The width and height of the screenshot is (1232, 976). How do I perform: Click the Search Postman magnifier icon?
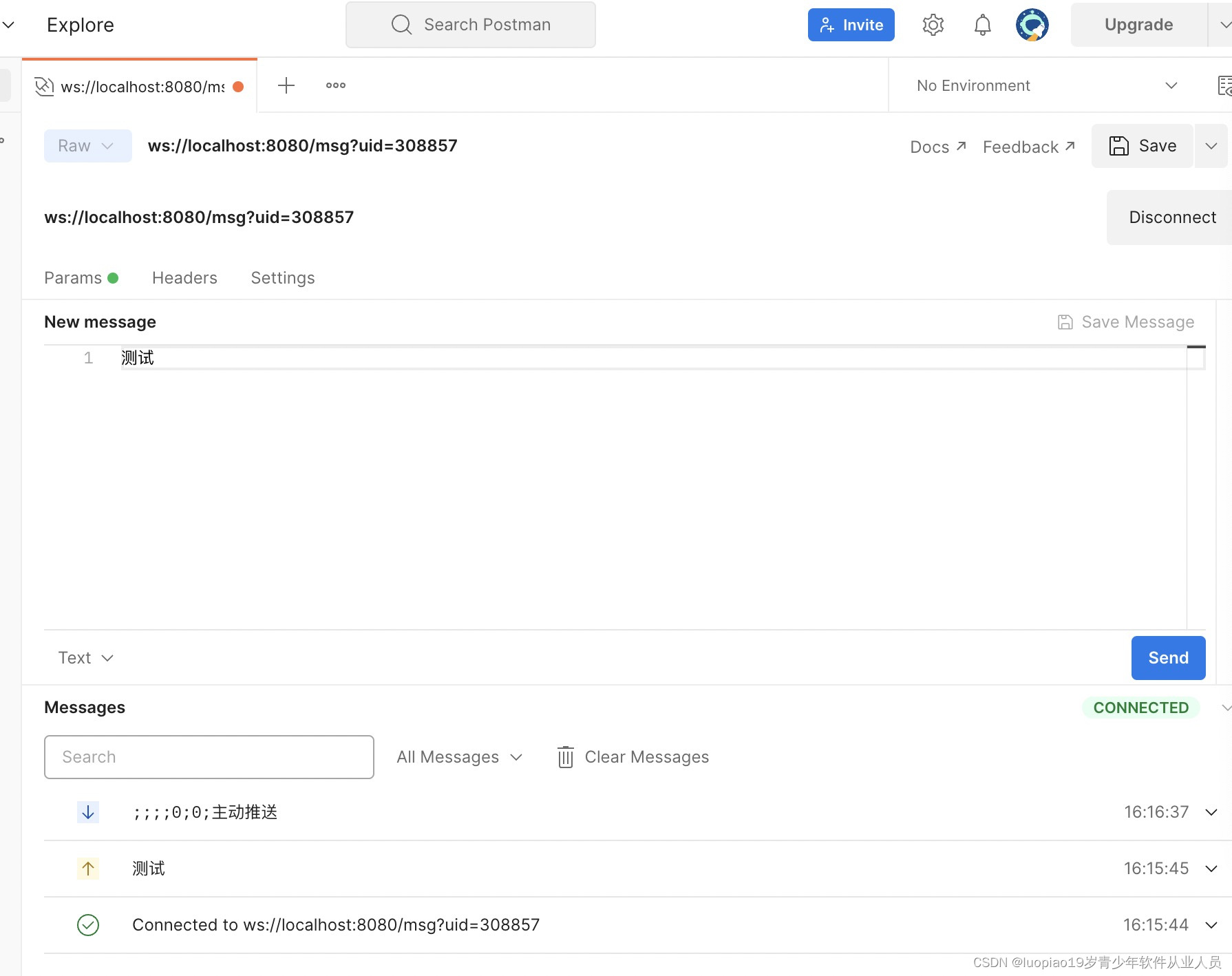[401, 24]
